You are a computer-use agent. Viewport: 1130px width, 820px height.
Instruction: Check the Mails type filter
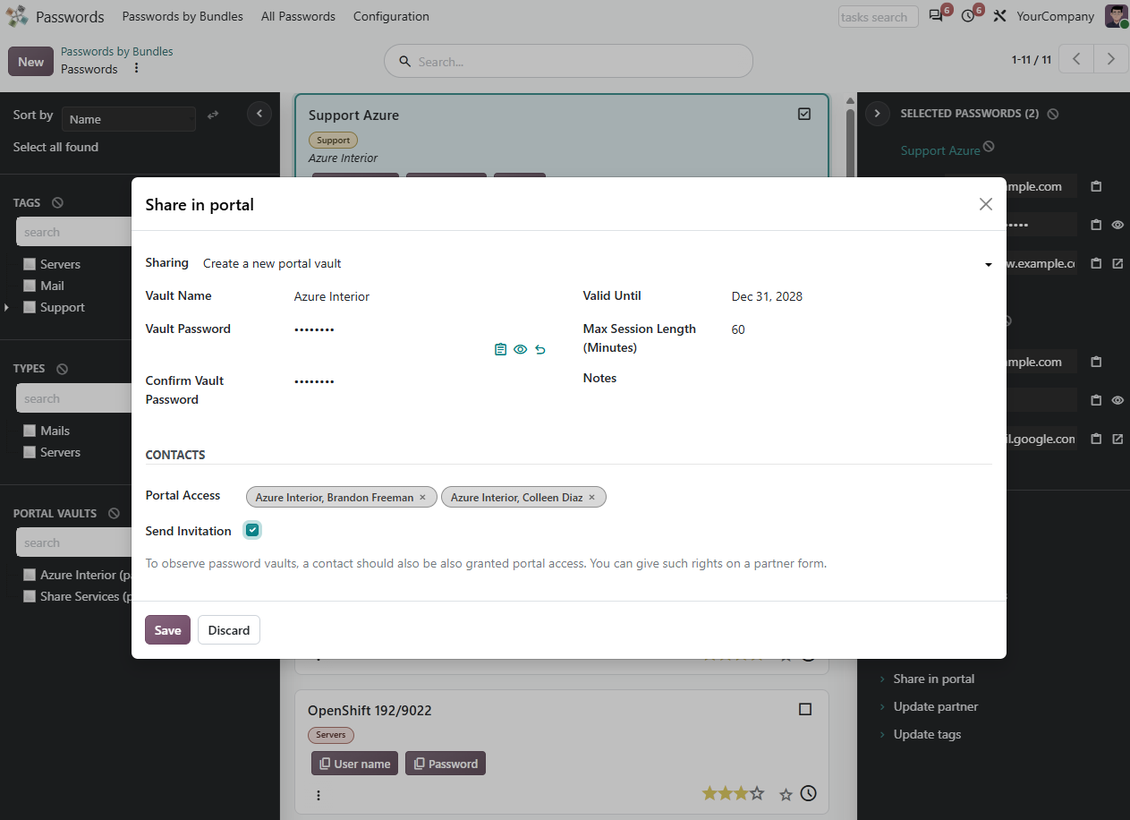tap(30, 430)
